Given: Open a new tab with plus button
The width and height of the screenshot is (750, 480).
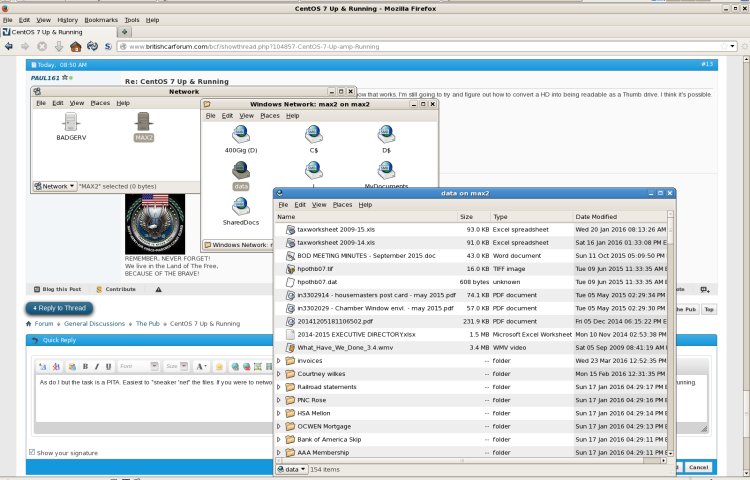Looking at the screenshot, I should (x=124, y=32).
